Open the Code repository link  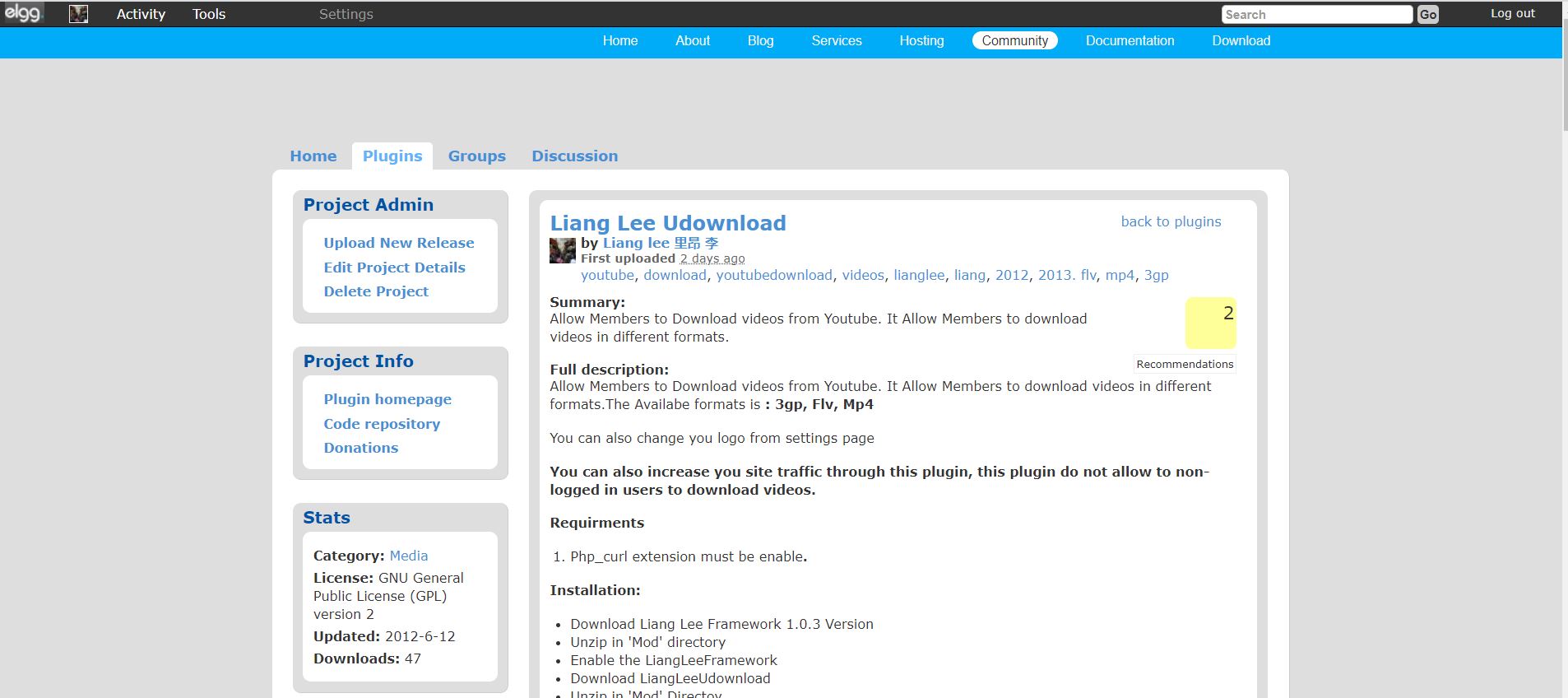[382, 424]
